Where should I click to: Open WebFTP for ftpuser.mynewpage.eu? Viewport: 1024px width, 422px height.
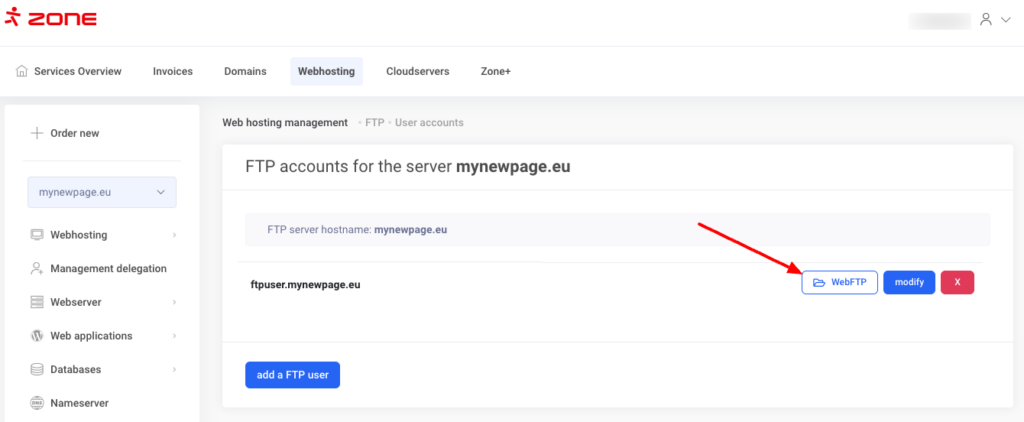click(839, 283)
